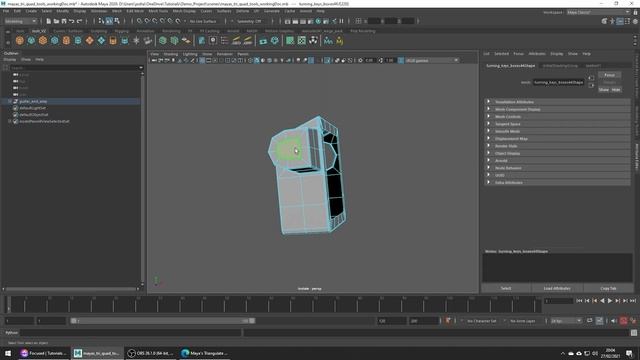Select by hierarchy mode icon
The image size is (640, 360).
(x=101, y=21)
